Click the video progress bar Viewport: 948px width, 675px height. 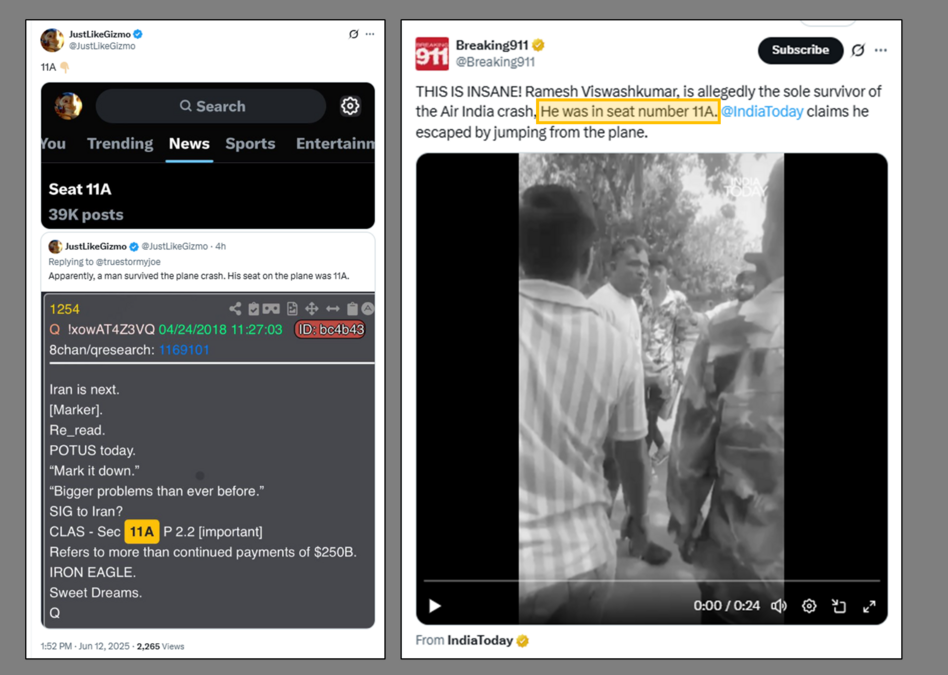click(x=652, y=581)
